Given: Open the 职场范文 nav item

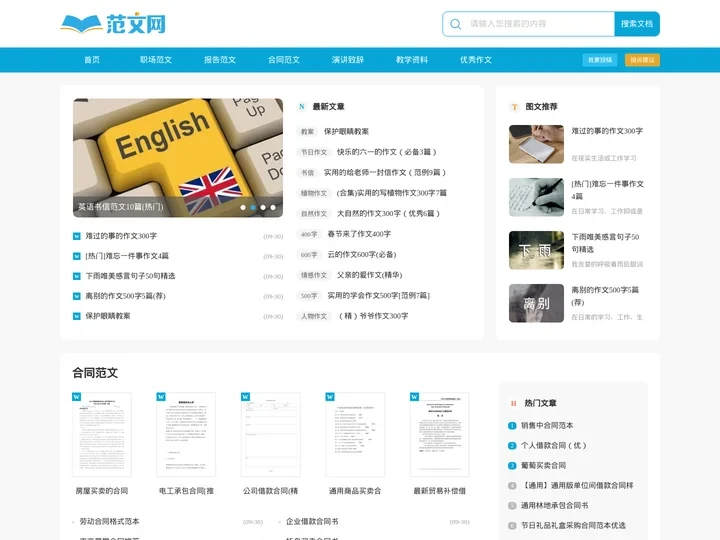Looking at the screenshot, I should (x=156, y=60).
